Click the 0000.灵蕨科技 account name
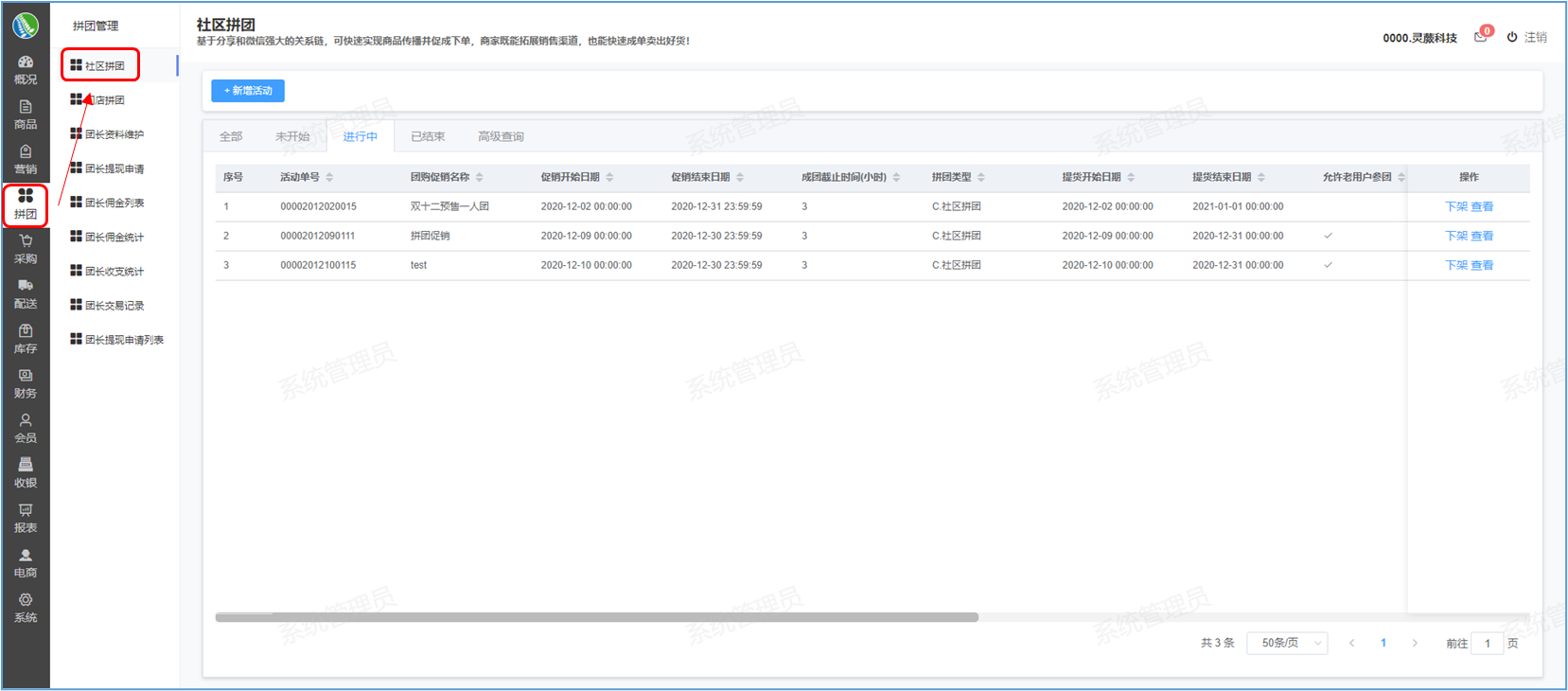Screen dimensions: 1568x691 tap(1420, 38)
